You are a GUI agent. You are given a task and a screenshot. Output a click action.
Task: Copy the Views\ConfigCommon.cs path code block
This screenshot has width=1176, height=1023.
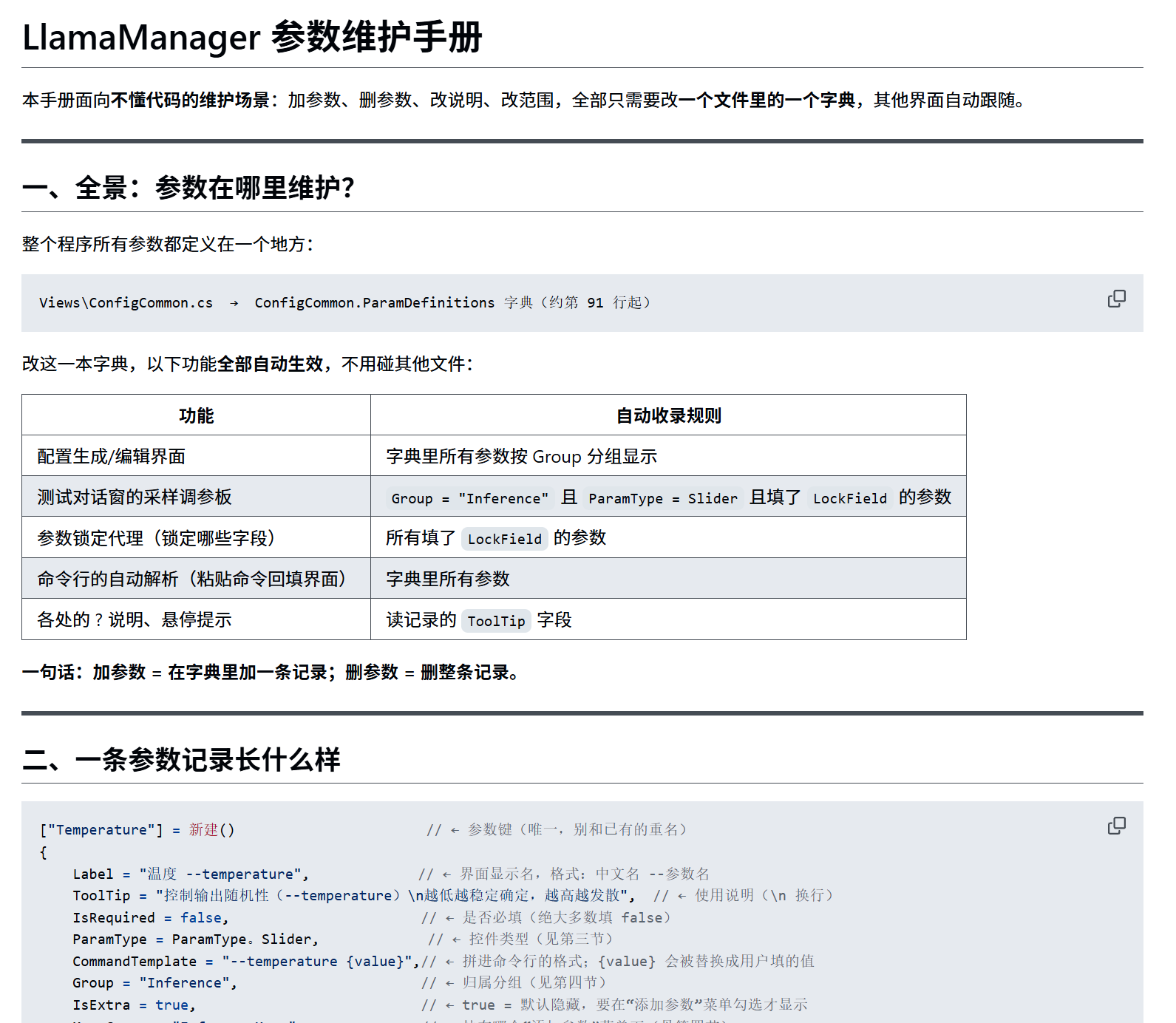1116,299
